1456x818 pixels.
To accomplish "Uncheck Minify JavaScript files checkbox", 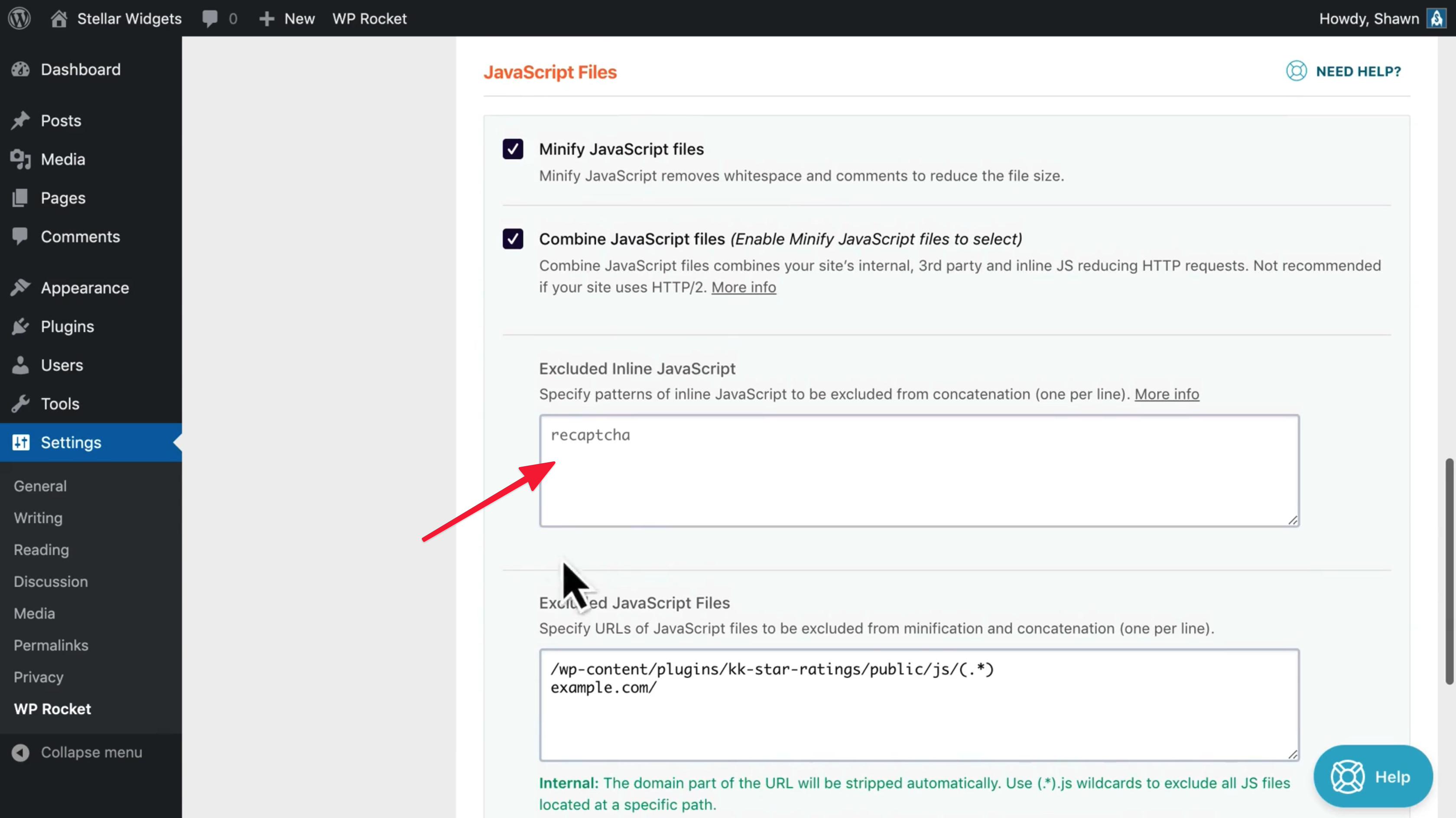I will pos(513,149).
